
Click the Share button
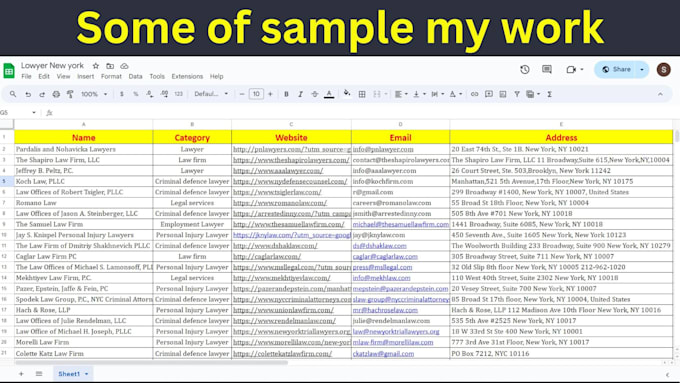tap(616, 69)
